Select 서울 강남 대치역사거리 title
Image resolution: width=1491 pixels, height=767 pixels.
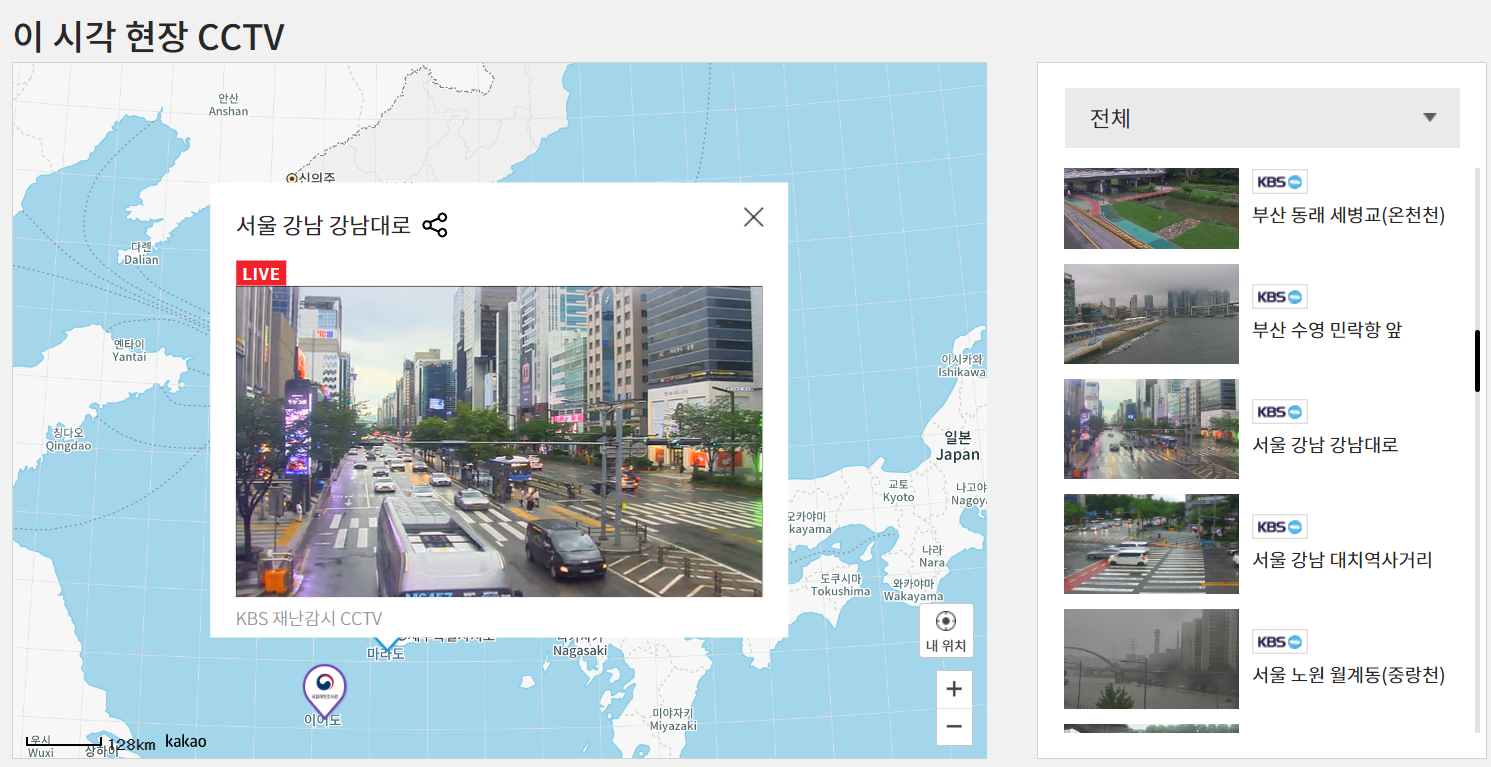pos(1342,560)
